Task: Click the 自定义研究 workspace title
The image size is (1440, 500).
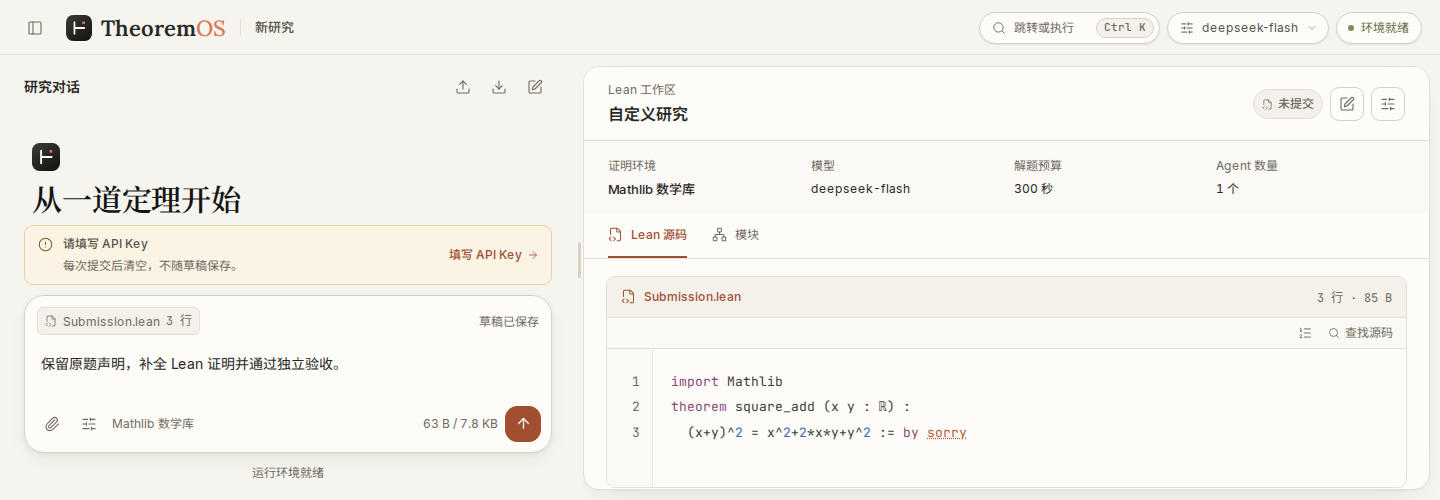Action: tap(648, 114)
